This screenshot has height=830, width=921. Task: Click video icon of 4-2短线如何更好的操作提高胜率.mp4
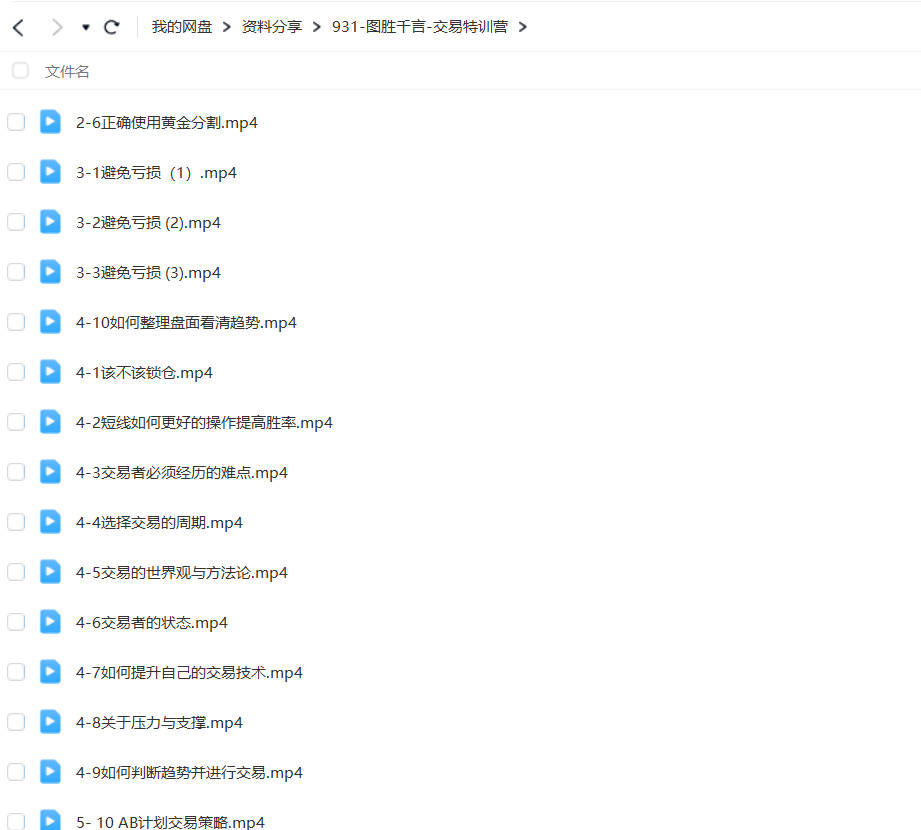point(50,421)
